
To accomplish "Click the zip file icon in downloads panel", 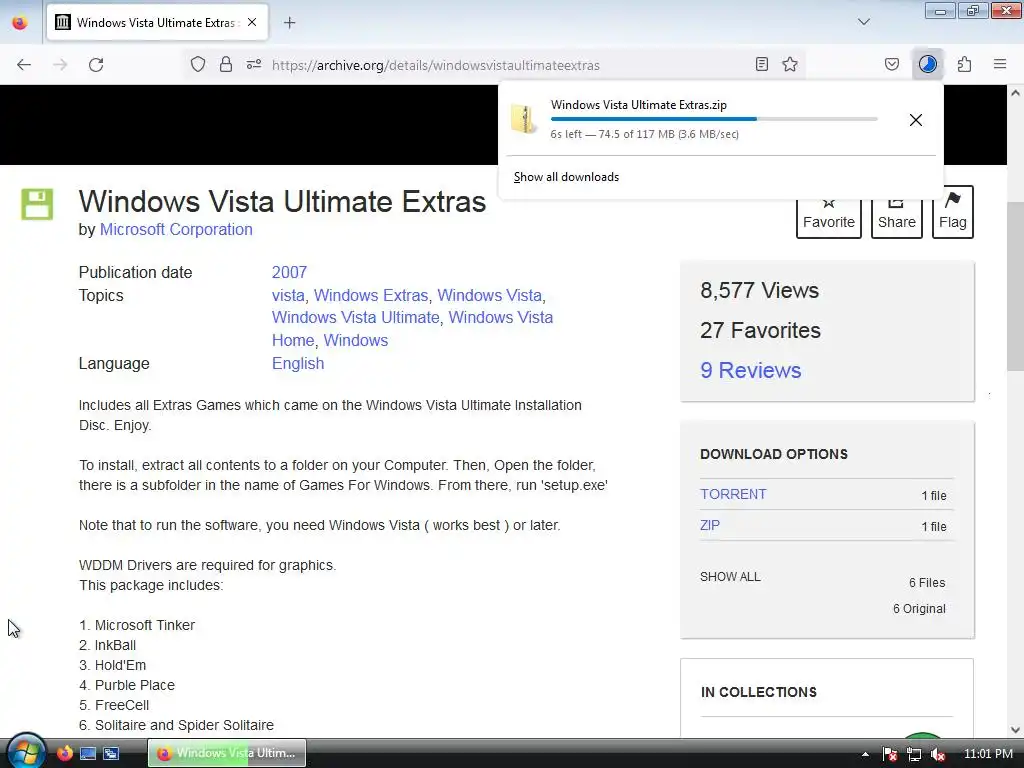I will (x=524, y=119).
